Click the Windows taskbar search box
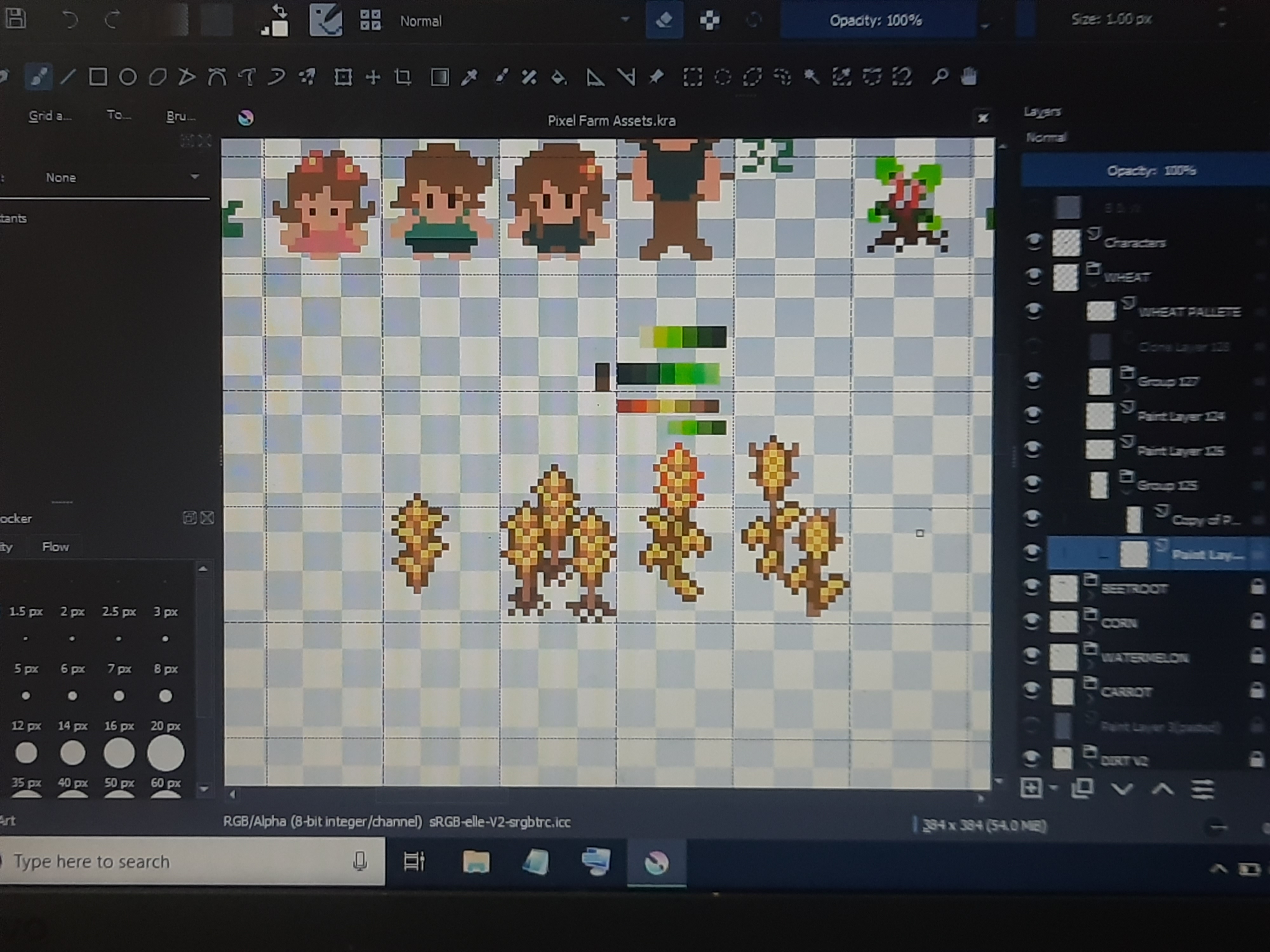1270x952 pixels. (x=192, y=861)
